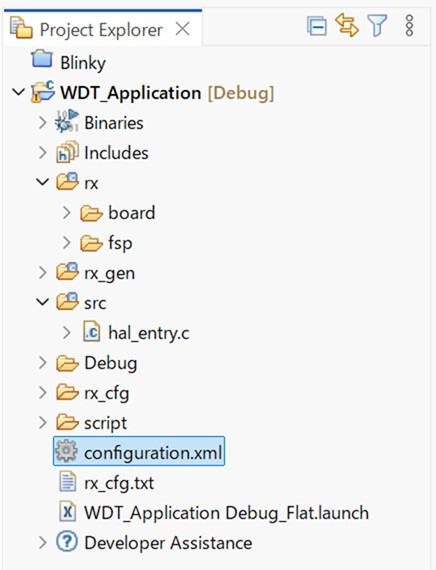Select the rx_cfg.txt file name
Image resolution: width=436 pixels, height=570 pixels.
click(119, 484)
